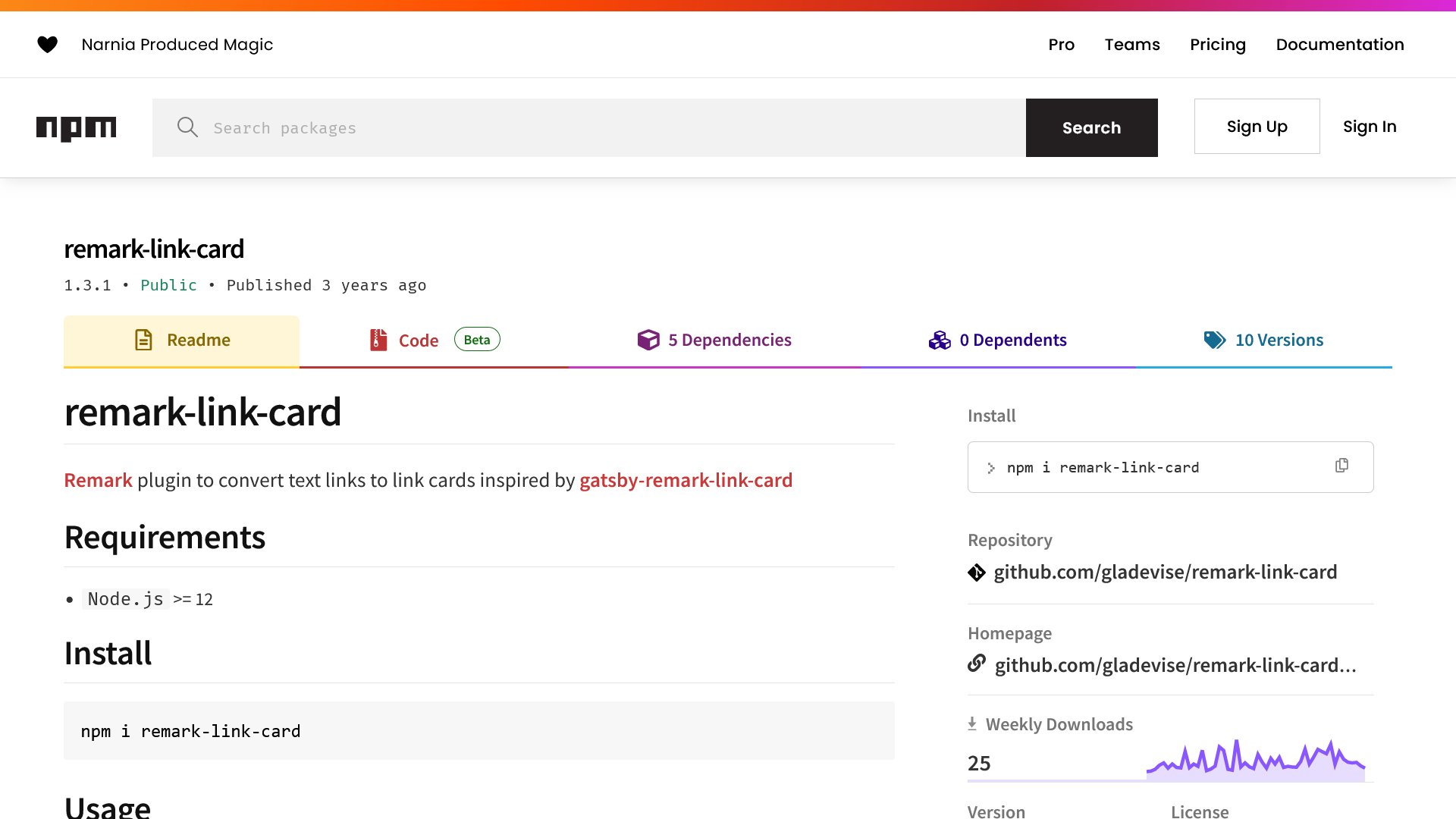This screenshot has width=1456, height=819.
Task: Open Teams in top navigation
Action: (x=1132, y=45)
